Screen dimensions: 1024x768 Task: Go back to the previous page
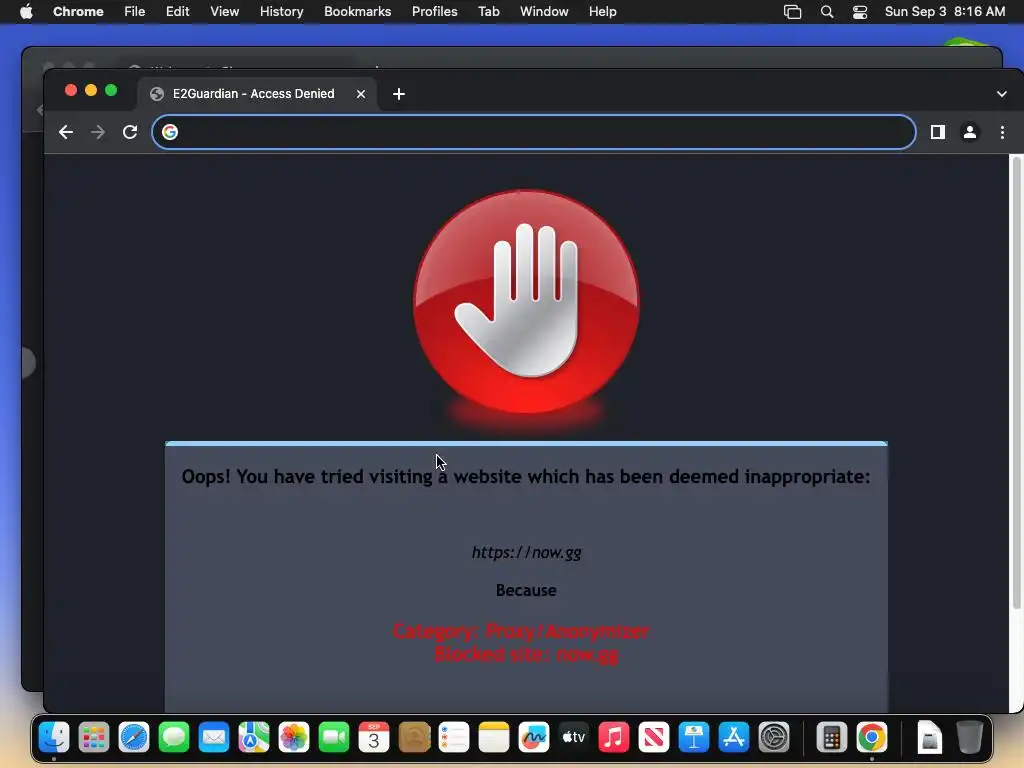tap(65, 133)
